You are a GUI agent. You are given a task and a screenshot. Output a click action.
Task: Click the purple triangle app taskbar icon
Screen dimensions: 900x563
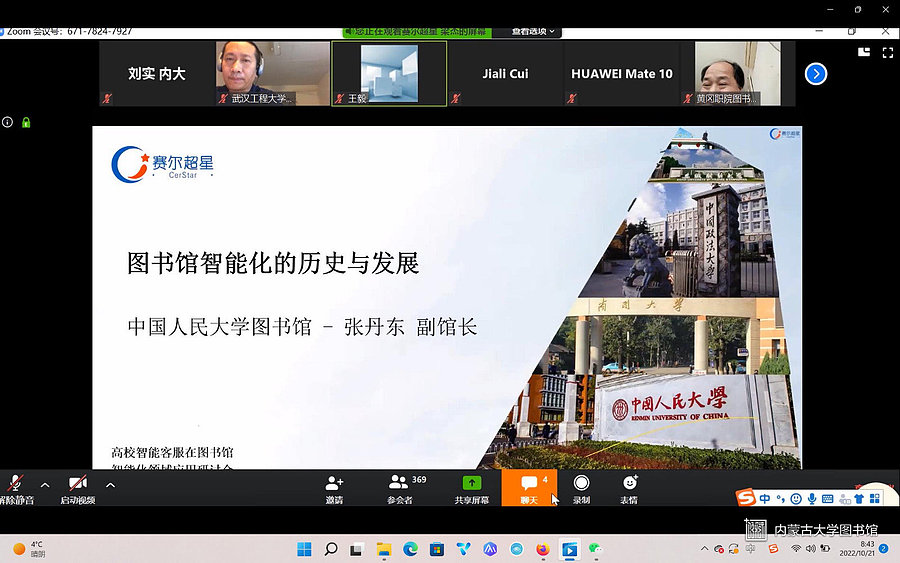point(490,550)
